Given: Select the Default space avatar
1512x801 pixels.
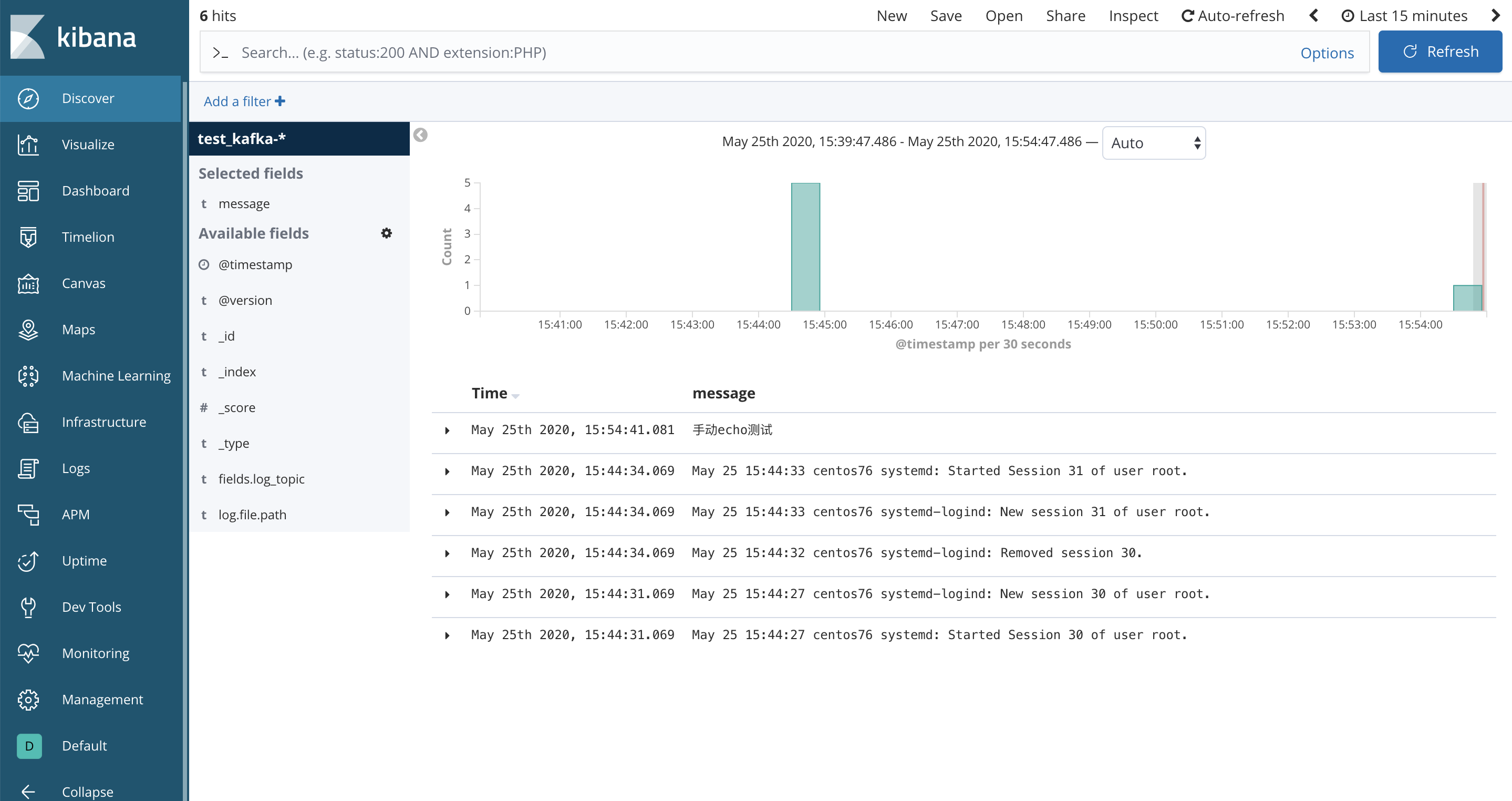Looking at the screenshot, I should click(x=29, y=746).
